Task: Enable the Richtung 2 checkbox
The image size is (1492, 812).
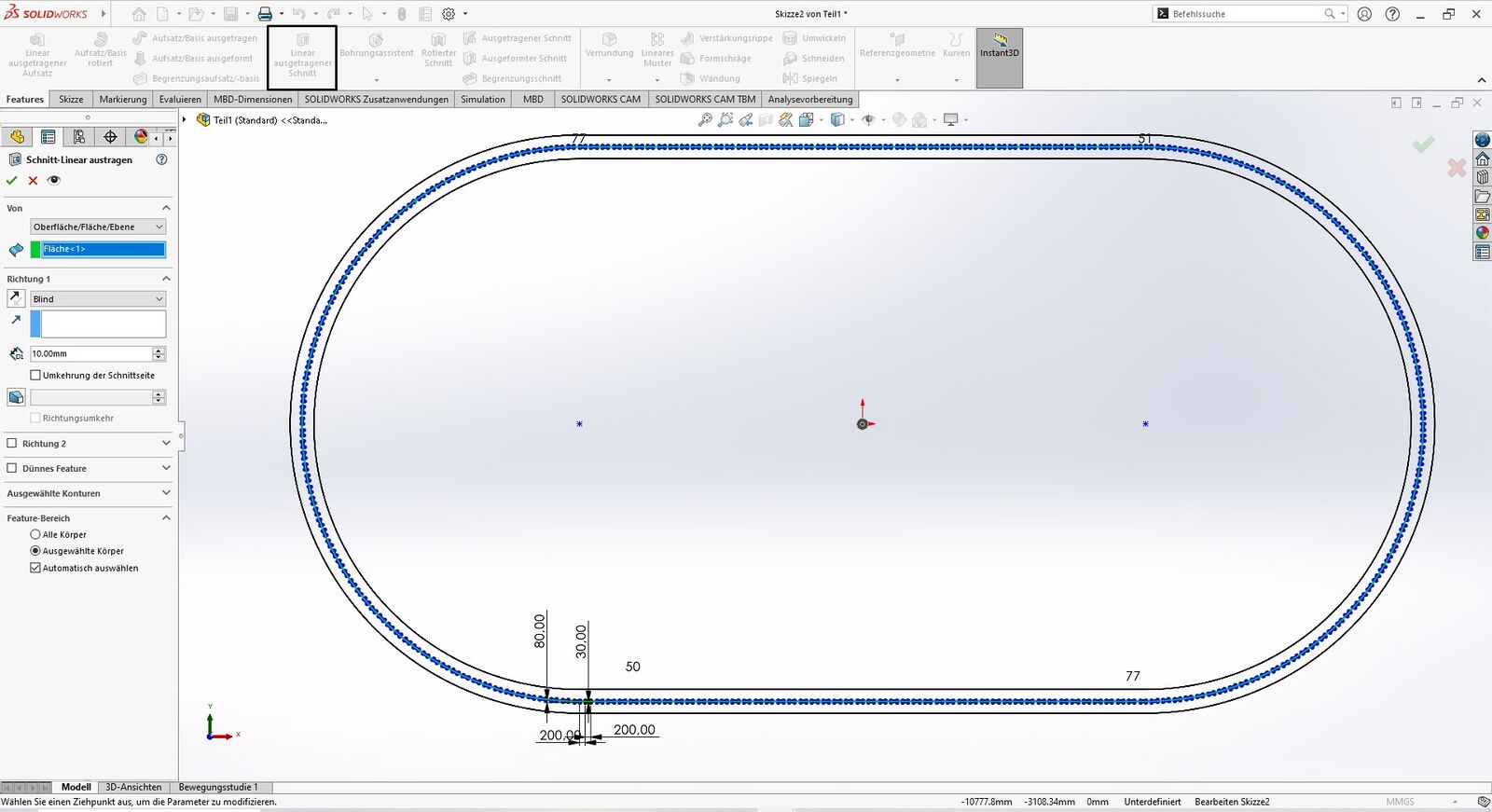Action: coord(12,444)
